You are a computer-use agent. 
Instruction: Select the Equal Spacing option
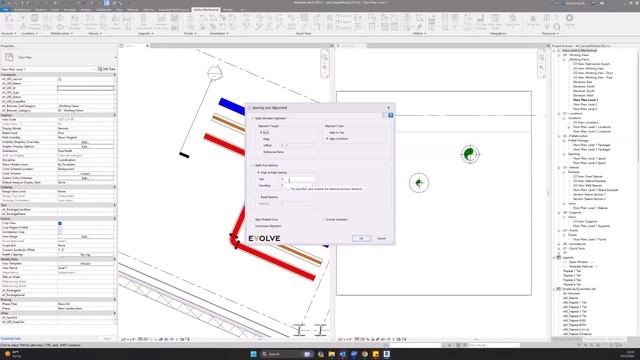click(x=258, y=197)
